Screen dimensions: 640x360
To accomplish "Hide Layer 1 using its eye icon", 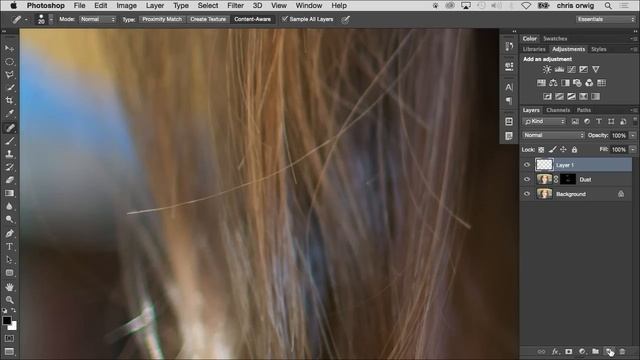I will [x=527, y=165].
